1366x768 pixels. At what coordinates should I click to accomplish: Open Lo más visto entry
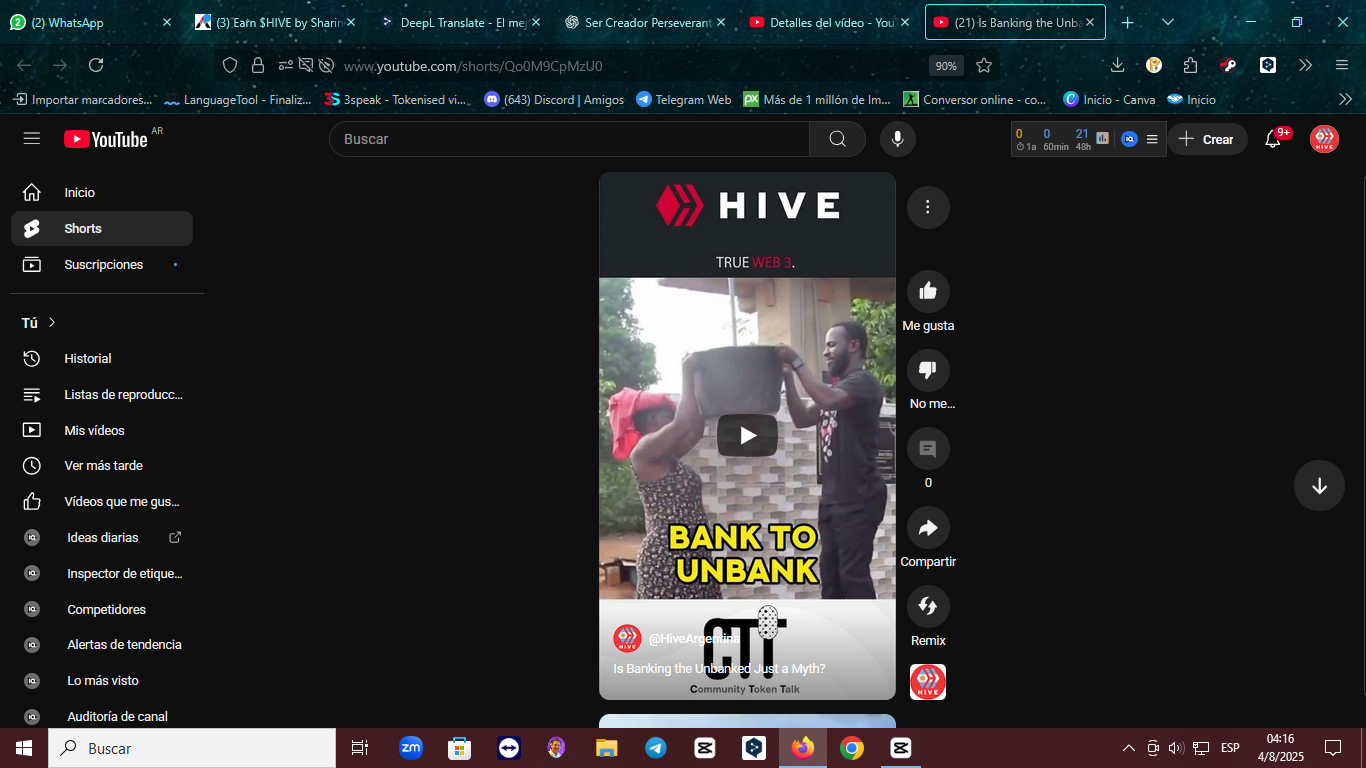[102, 680]
